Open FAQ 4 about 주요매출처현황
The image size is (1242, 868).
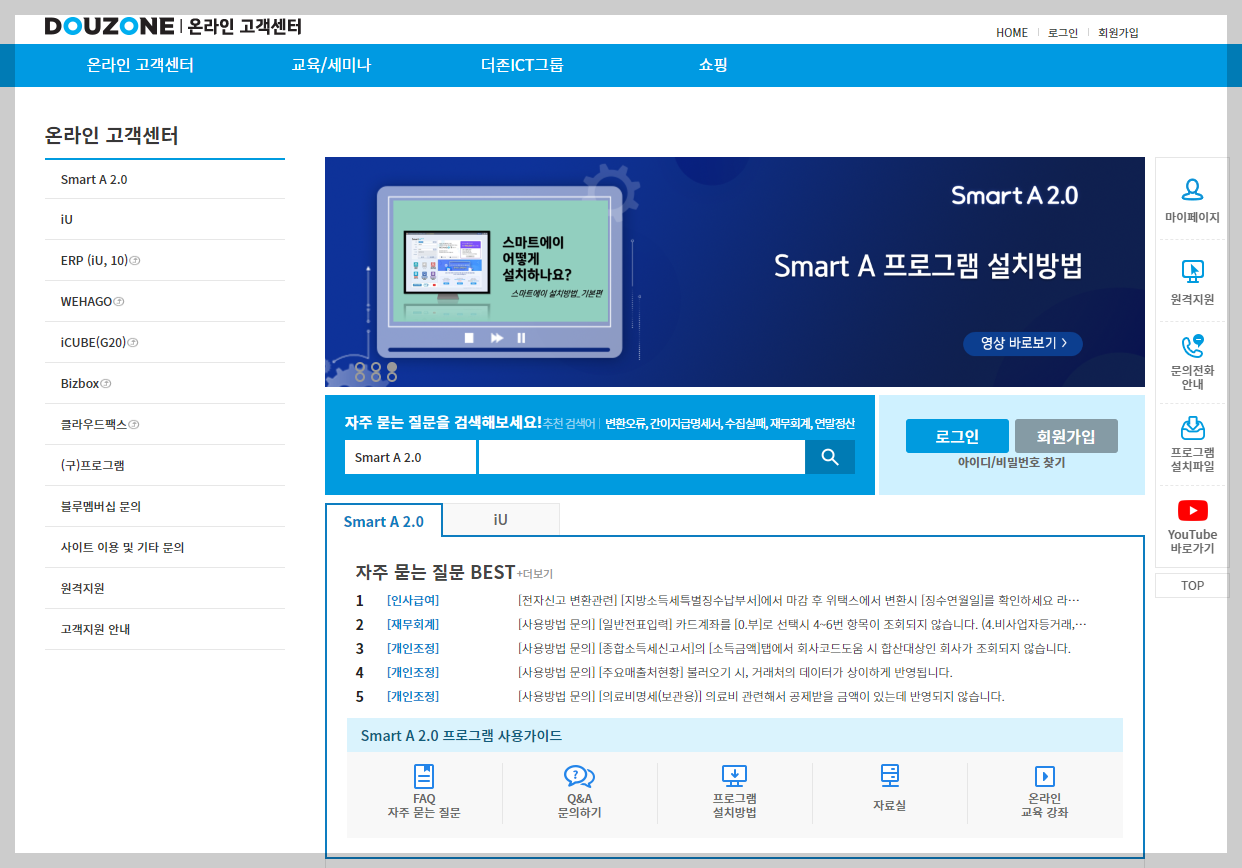[735, 673]
